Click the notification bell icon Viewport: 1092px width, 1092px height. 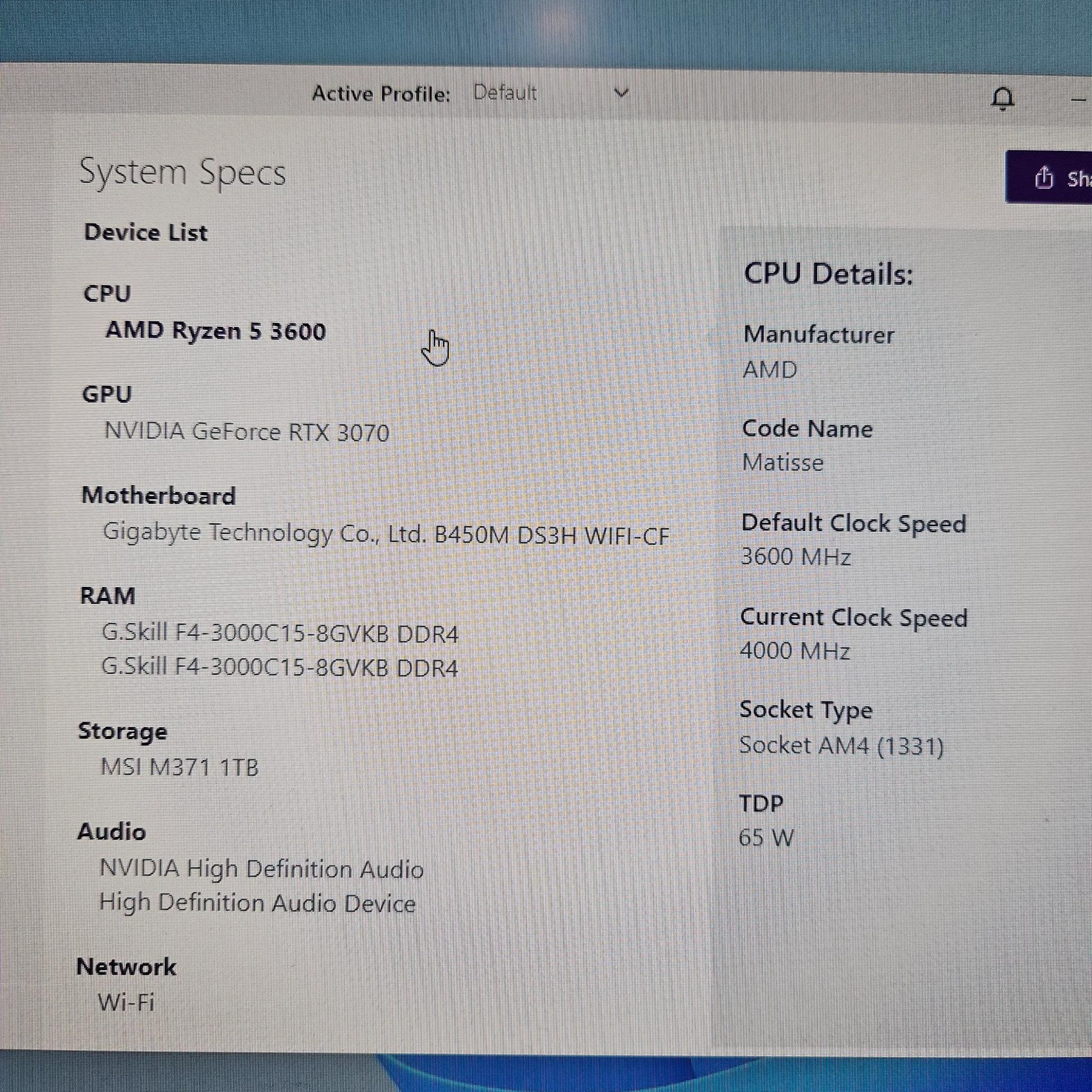coord(1003,97)
